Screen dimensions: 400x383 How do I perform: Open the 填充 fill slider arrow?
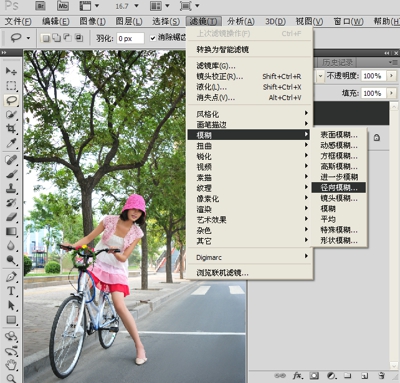pyautogui.click(x=392, y=93)
